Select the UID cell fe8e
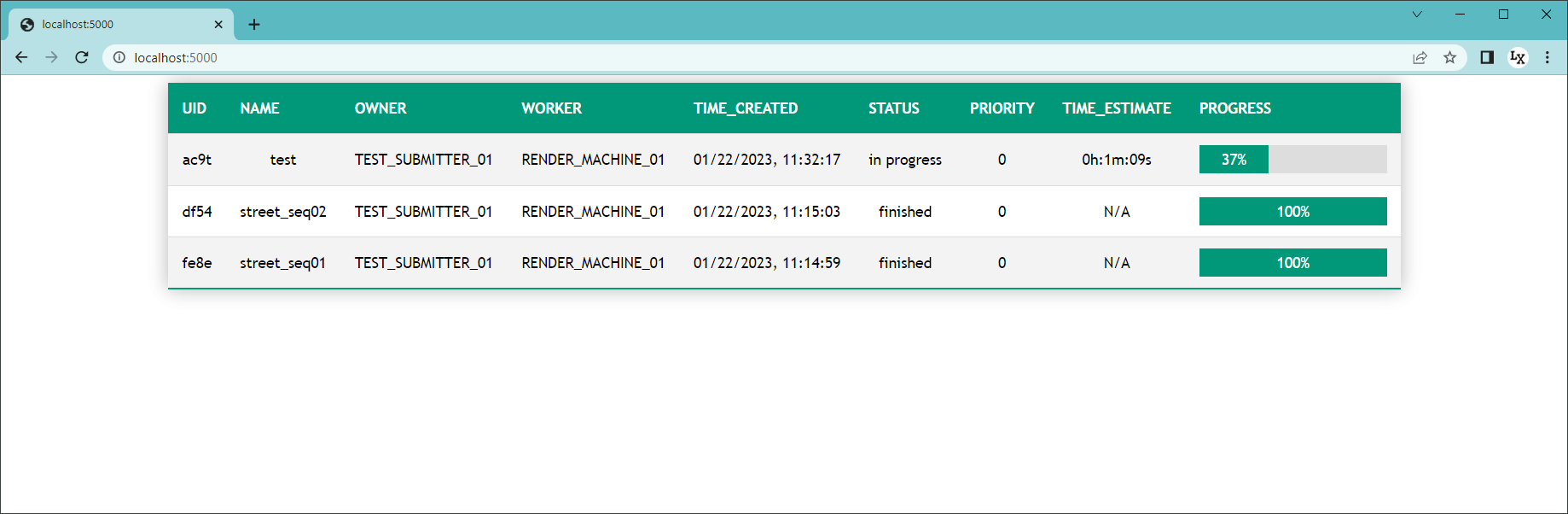Viewport: 1568px width, 514px height. 197,263
